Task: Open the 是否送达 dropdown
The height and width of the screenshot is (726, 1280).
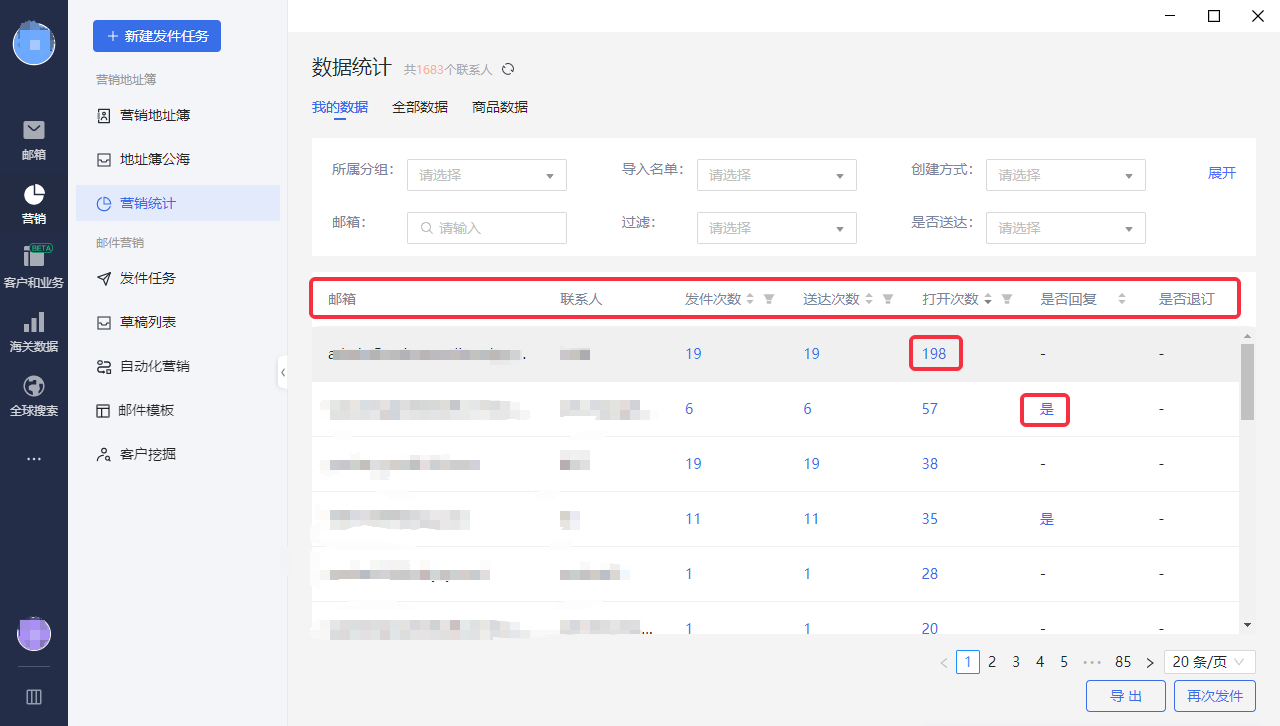Action: (x=1066, y=228)
